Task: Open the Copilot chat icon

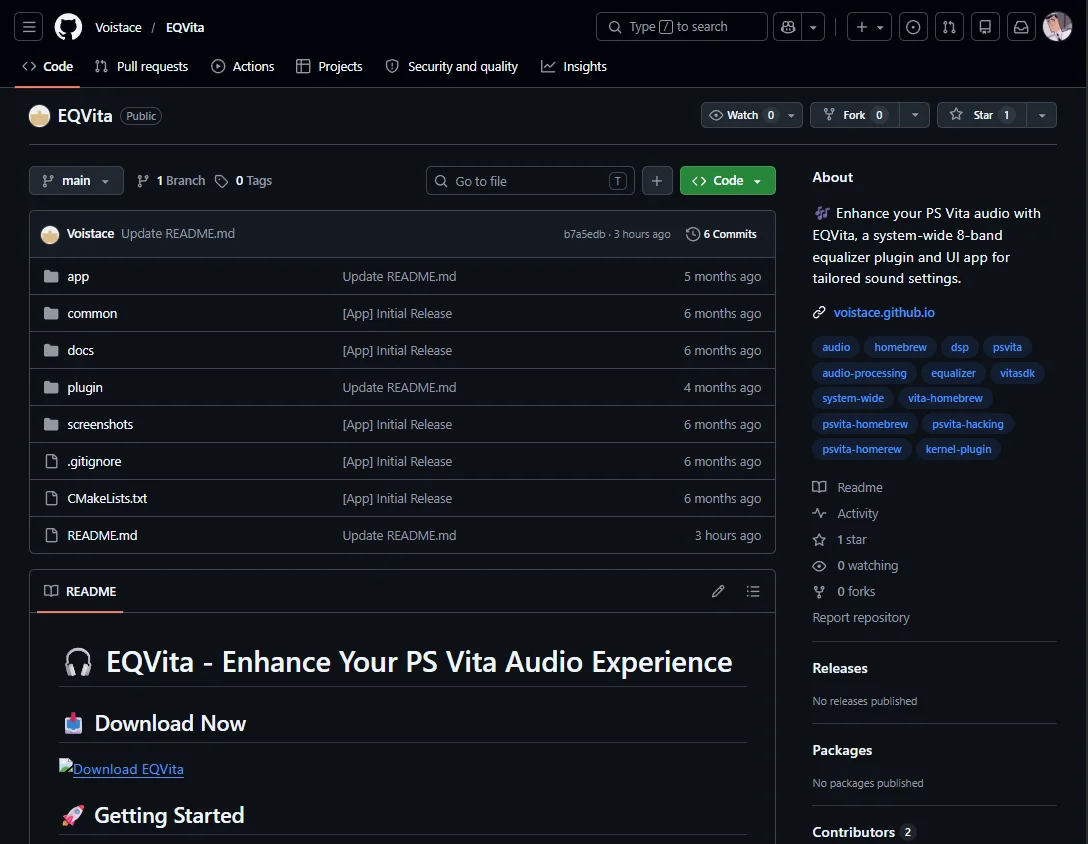Action: (788, 27)
